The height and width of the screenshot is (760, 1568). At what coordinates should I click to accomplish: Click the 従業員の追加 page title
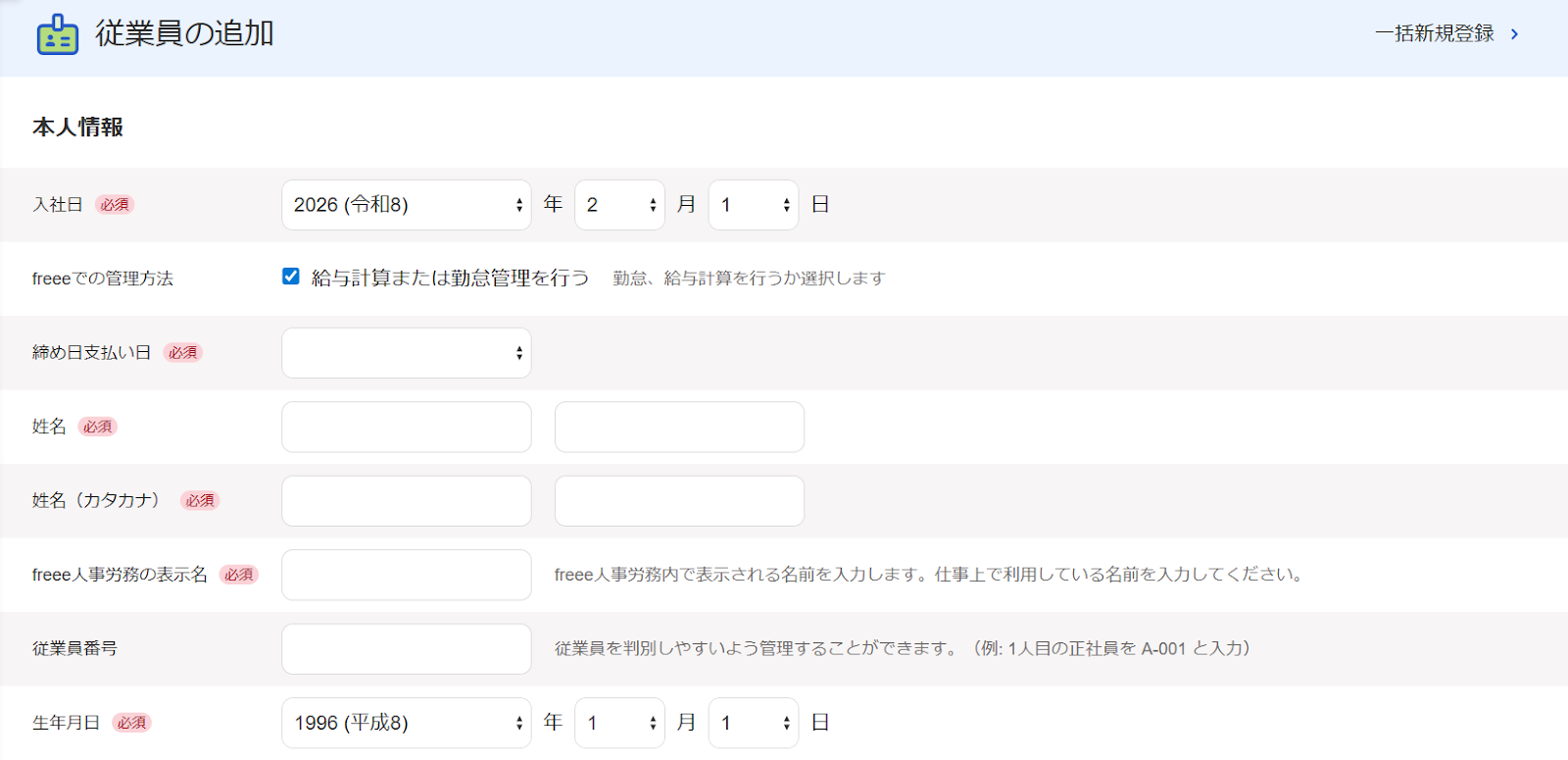coord(184,33)
